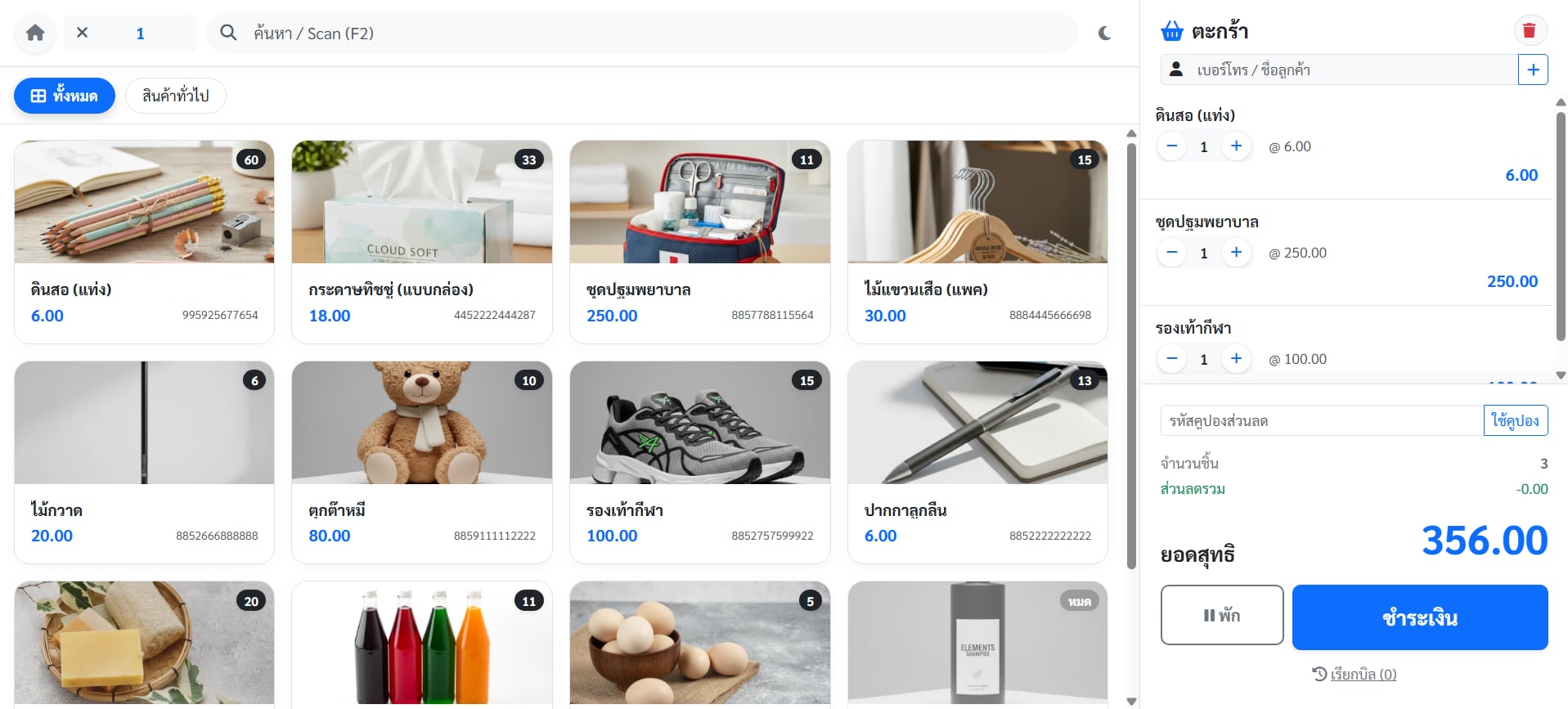Click the ค้นหา / Scan search field
1568x709 pixels.
(x=642, y=33)
